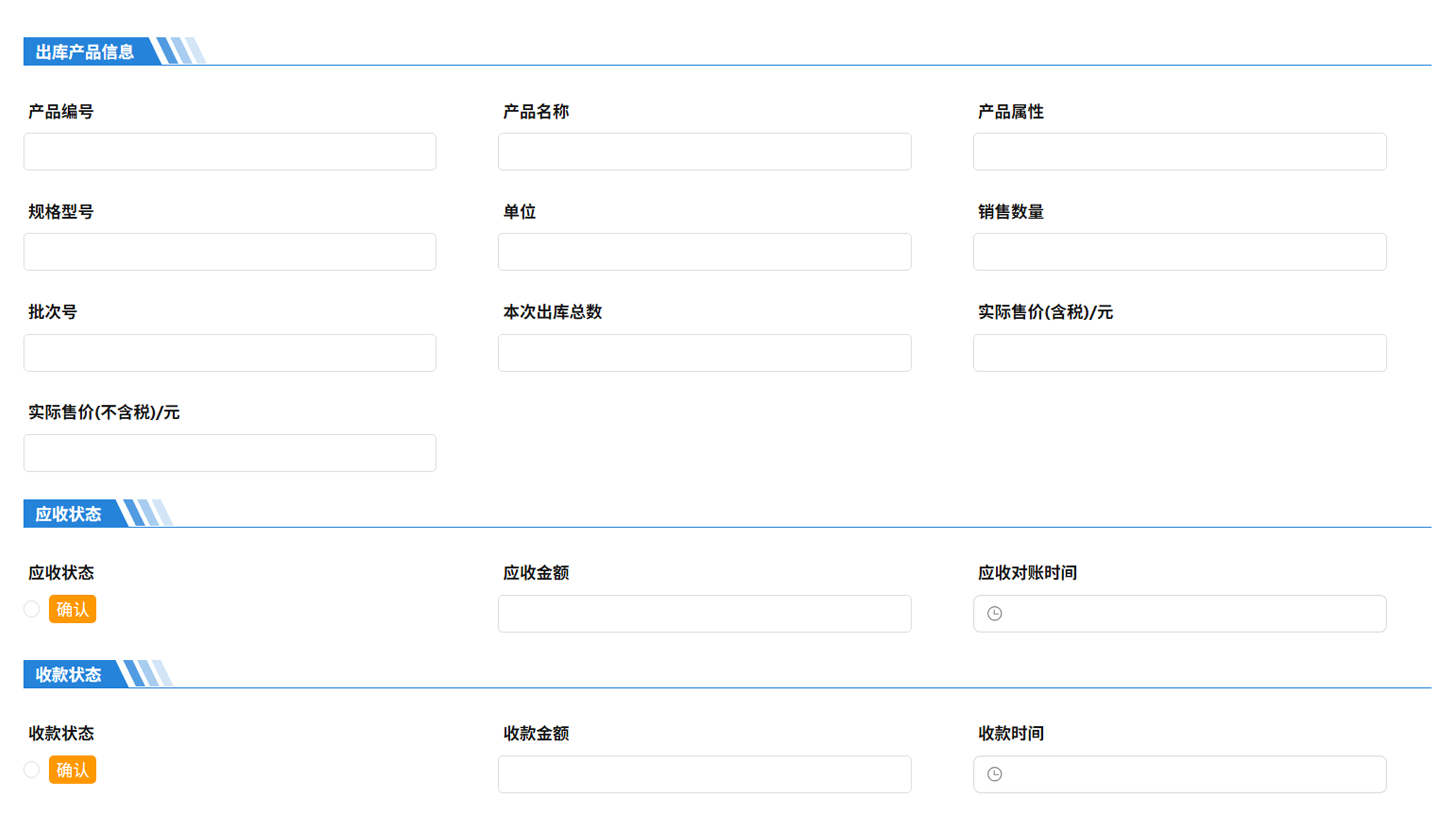Click the 本次出库总数 label
The image size is (1456, 819).
click(x=552, y=311)
